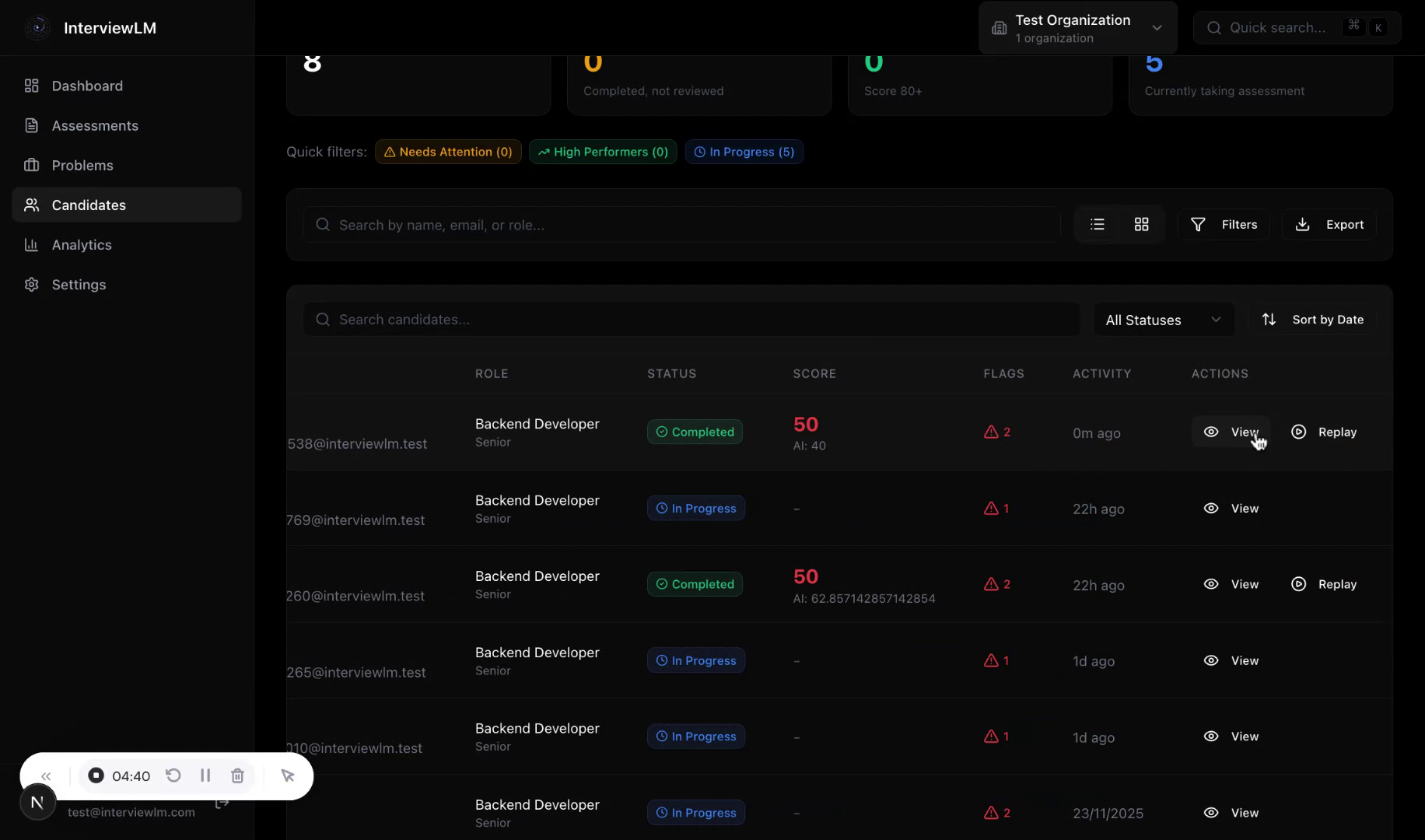Viewport: 1425px width, 840px height.
Task: Open the All Statuses dropdown
Action: coord(1163,319)
